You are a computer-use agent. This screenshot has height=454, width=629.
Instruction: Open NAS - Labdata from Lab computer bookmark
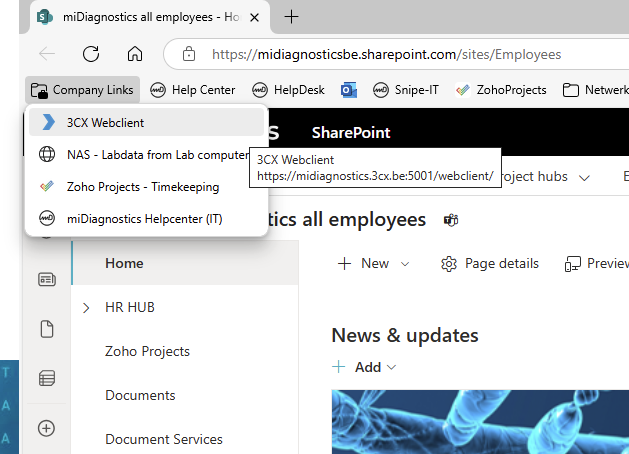point(146,155)
